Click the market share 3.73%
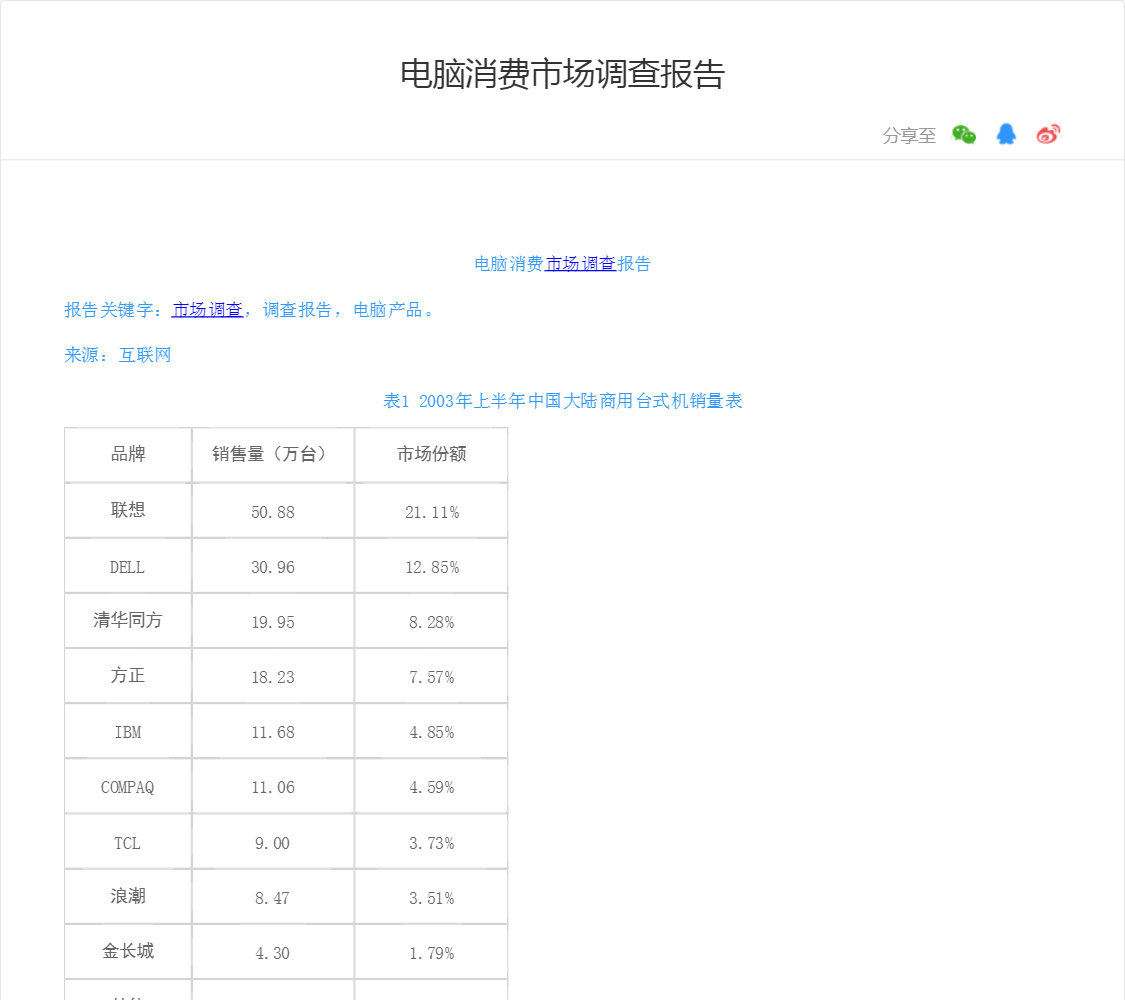The image size is (1125, 1000). [432, 844]
